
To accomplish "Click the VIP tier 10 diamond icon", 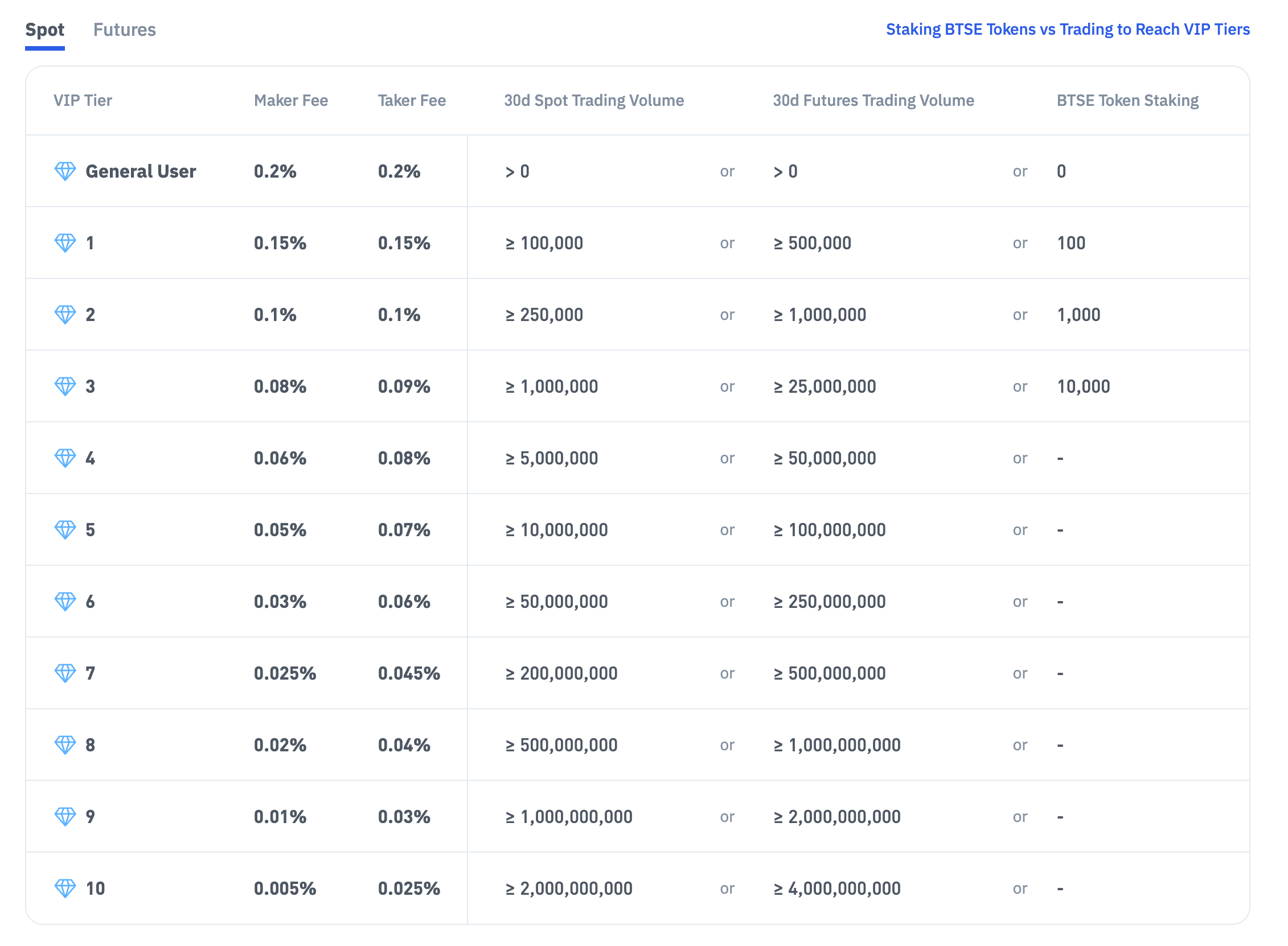I will (65, 888).
